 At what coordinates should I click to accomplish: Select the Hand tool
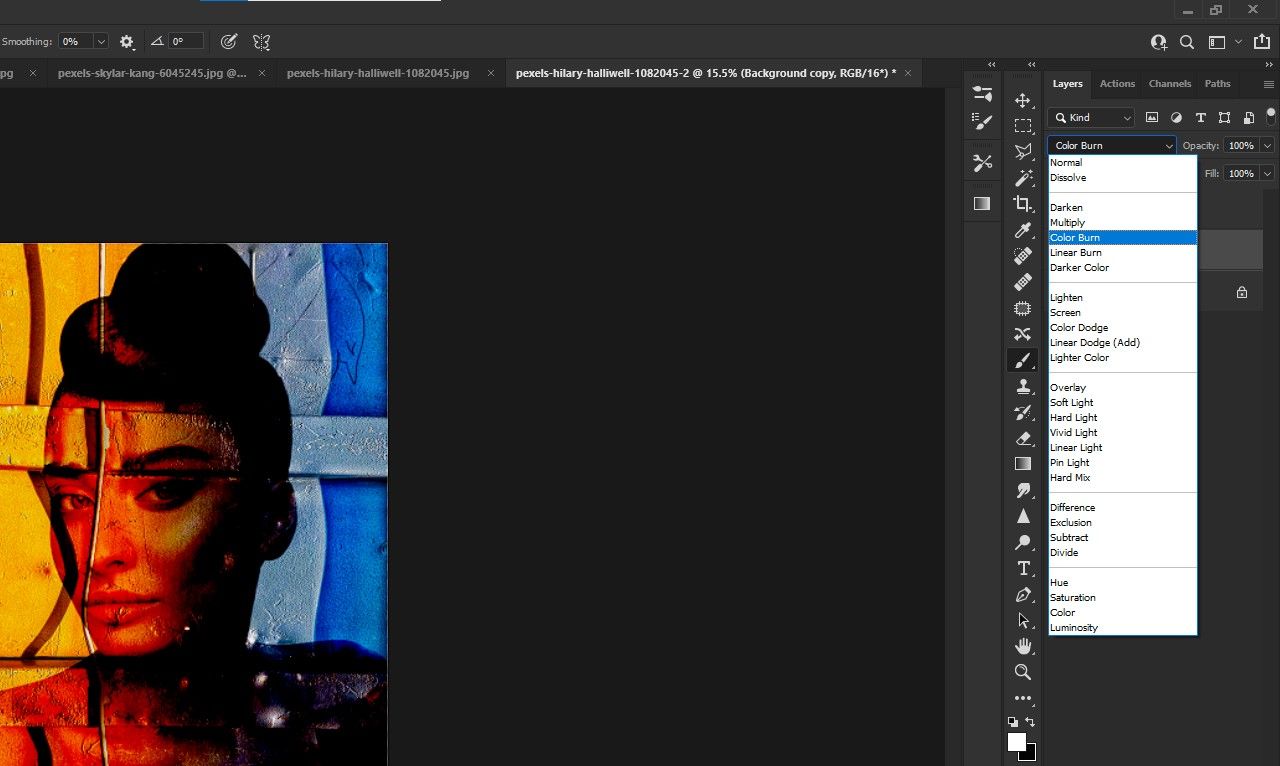pos(1023,646)
